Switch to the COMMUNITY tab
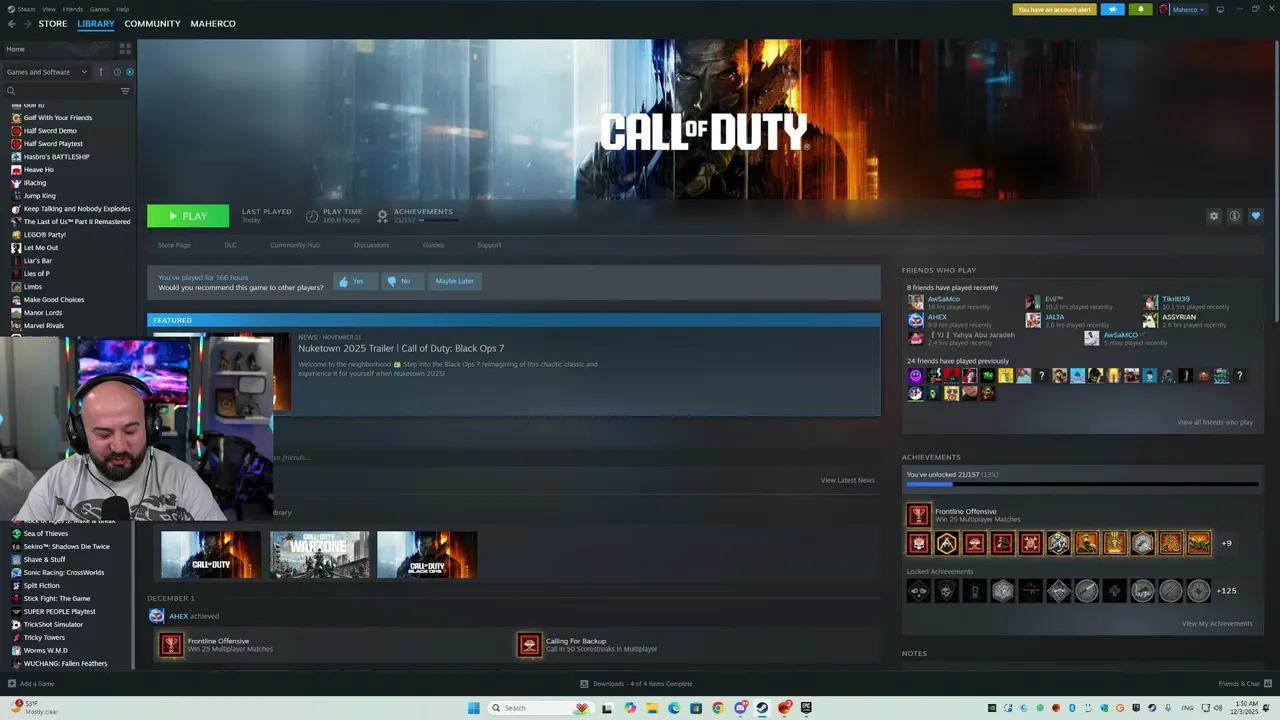 click(x=152, y=24)
